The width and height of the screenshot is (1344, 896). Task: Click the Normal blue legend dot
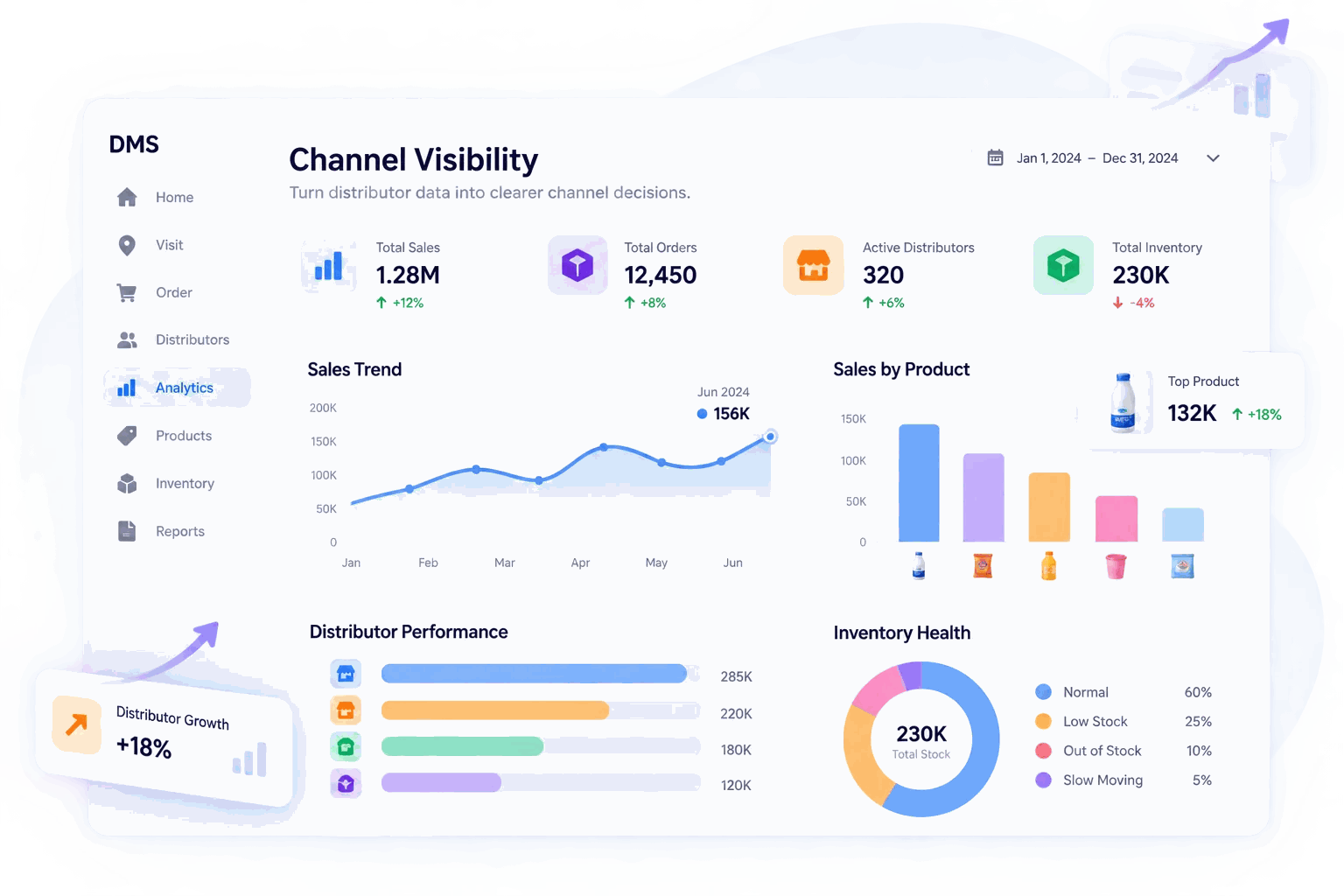[1043, 692]
